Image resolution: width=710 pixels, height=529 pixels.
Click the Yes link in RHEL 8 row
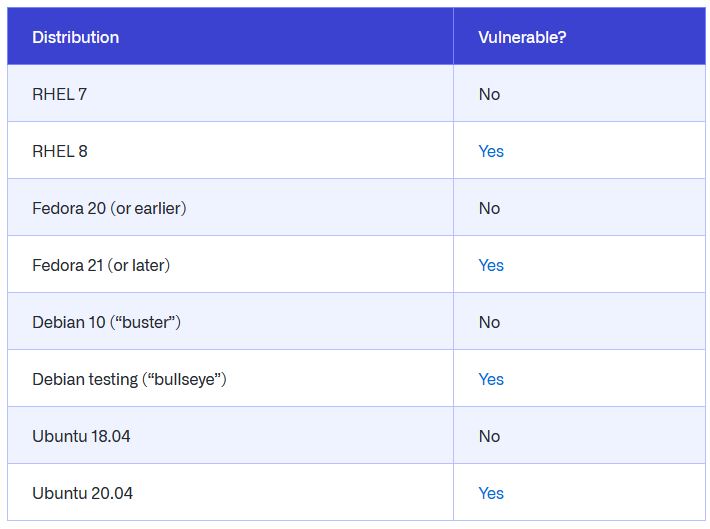tap(491, 151)
